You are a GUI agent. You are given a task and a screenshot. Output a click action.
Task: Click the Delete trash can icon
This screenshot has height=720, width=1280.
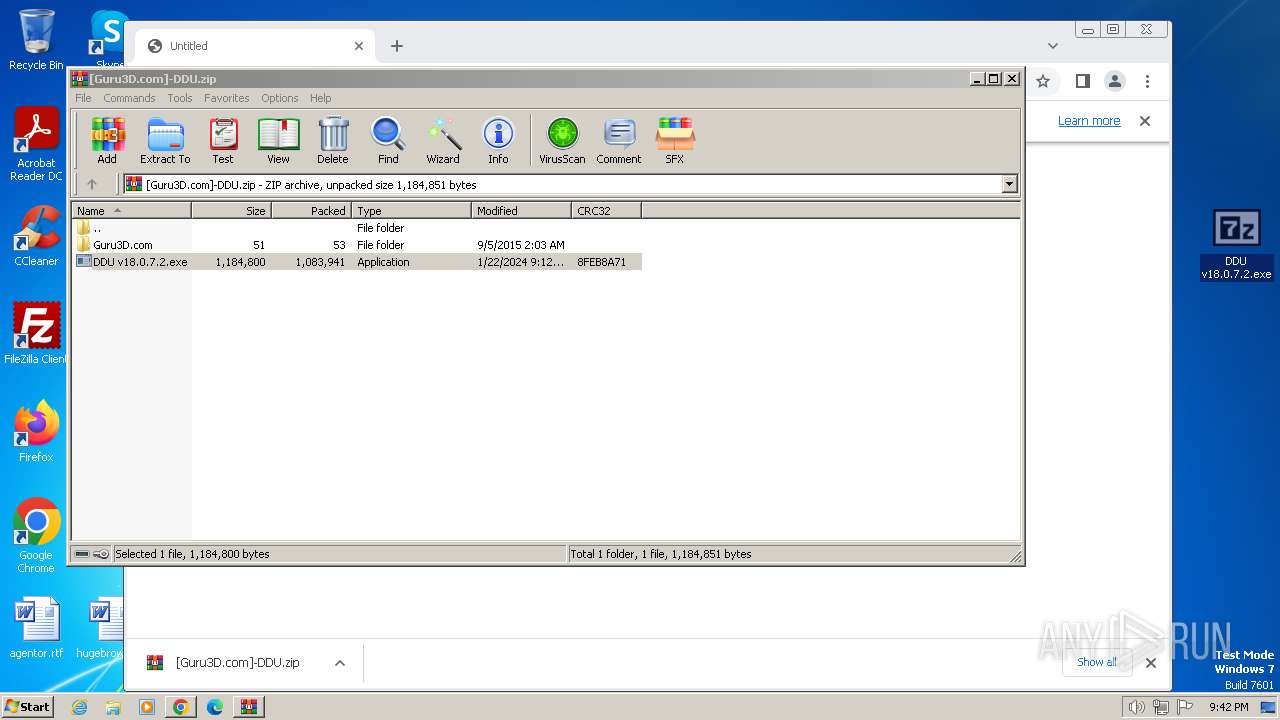point(333,140)
